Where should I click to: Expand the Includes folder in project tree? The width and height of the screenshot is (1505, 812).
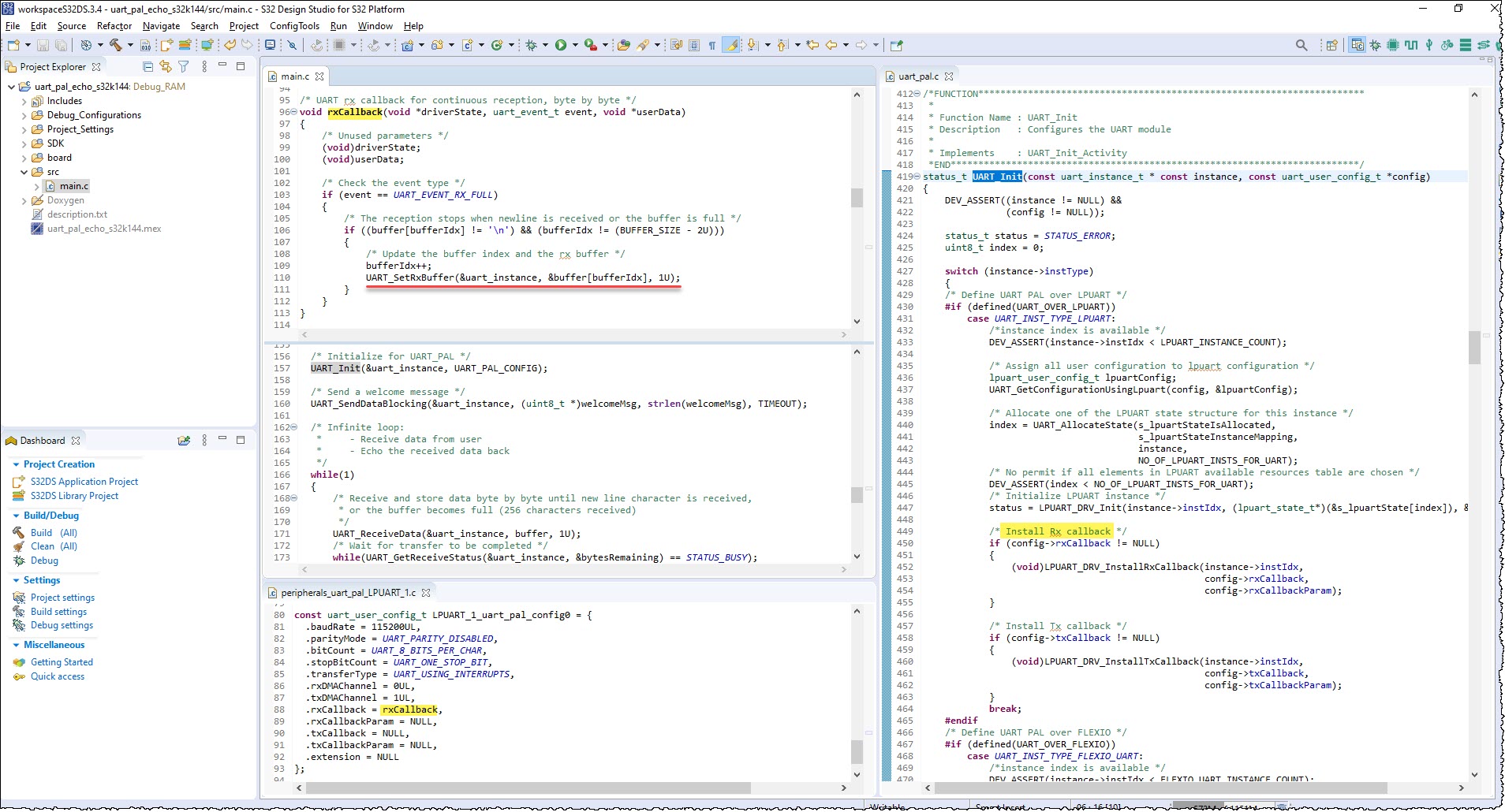[x=24, y=102]
